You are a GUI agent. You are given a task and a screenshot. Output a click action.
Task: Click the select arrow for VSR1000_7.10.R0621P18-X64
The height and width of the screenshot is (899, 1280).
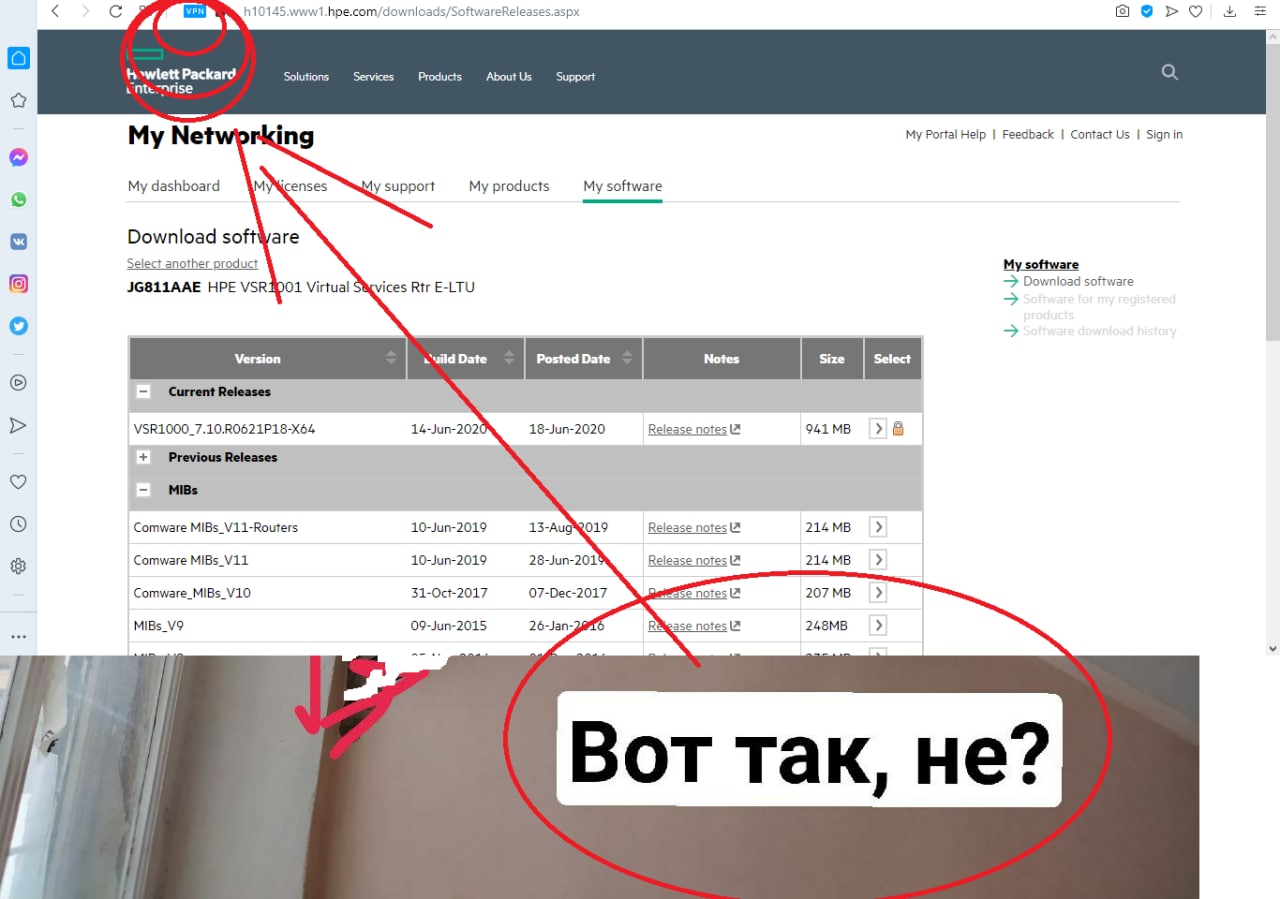tap(878, 429)
